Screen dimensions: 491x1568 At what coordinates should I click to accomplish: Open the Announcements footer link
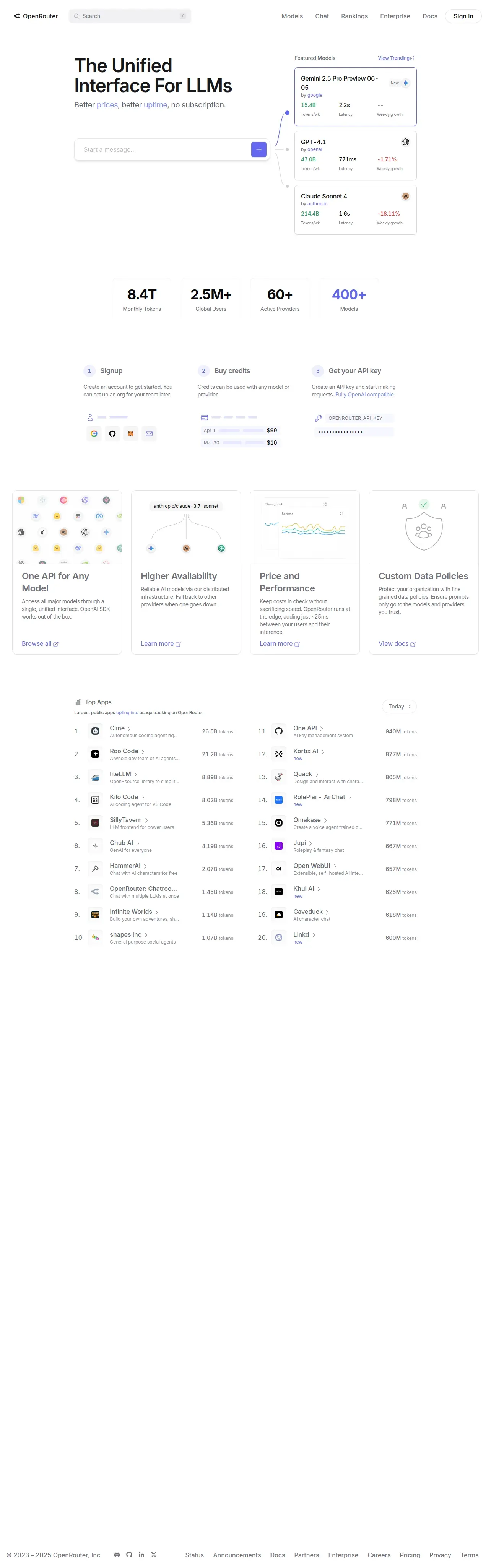coord(237,1555)
